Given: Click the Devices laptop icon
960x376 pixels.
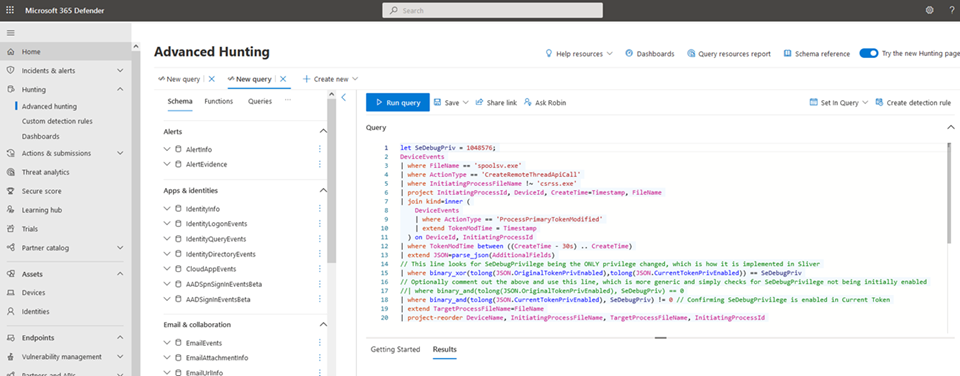Looking at the screenshot, I should (10, 293).
